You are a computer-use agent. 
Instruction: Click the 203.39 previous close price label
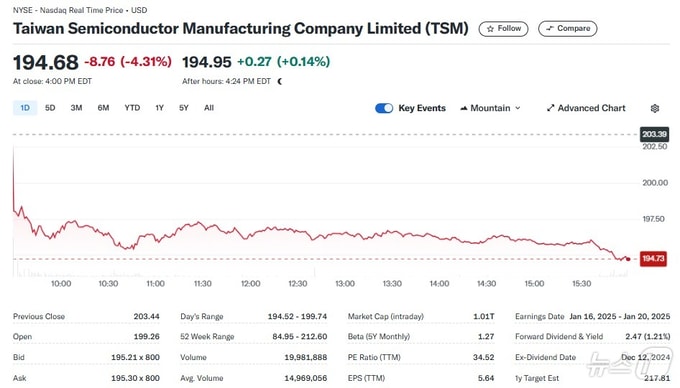pyautogui.click(x=654, y=134)
